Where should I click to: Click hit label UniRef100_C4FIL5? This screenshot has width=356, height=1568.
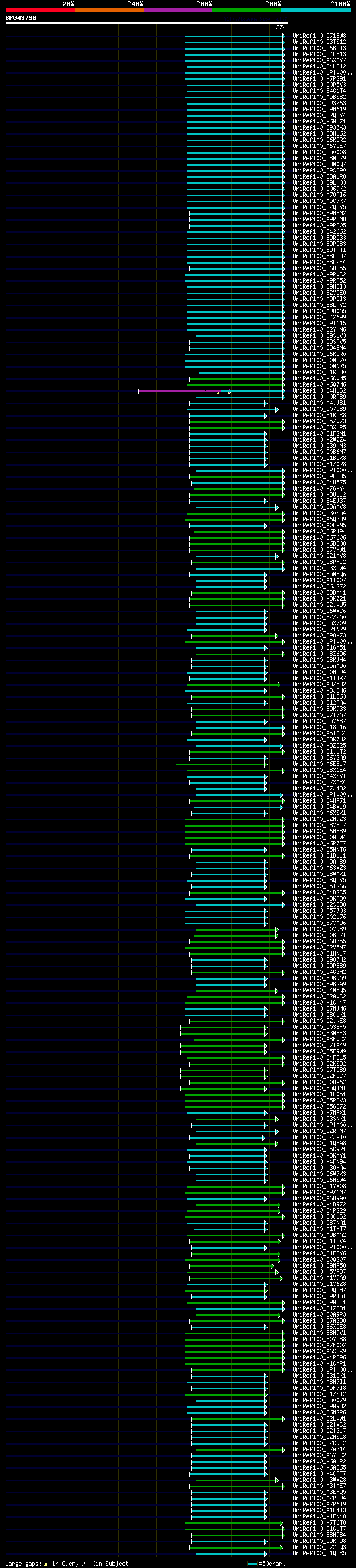(319, 1057)
